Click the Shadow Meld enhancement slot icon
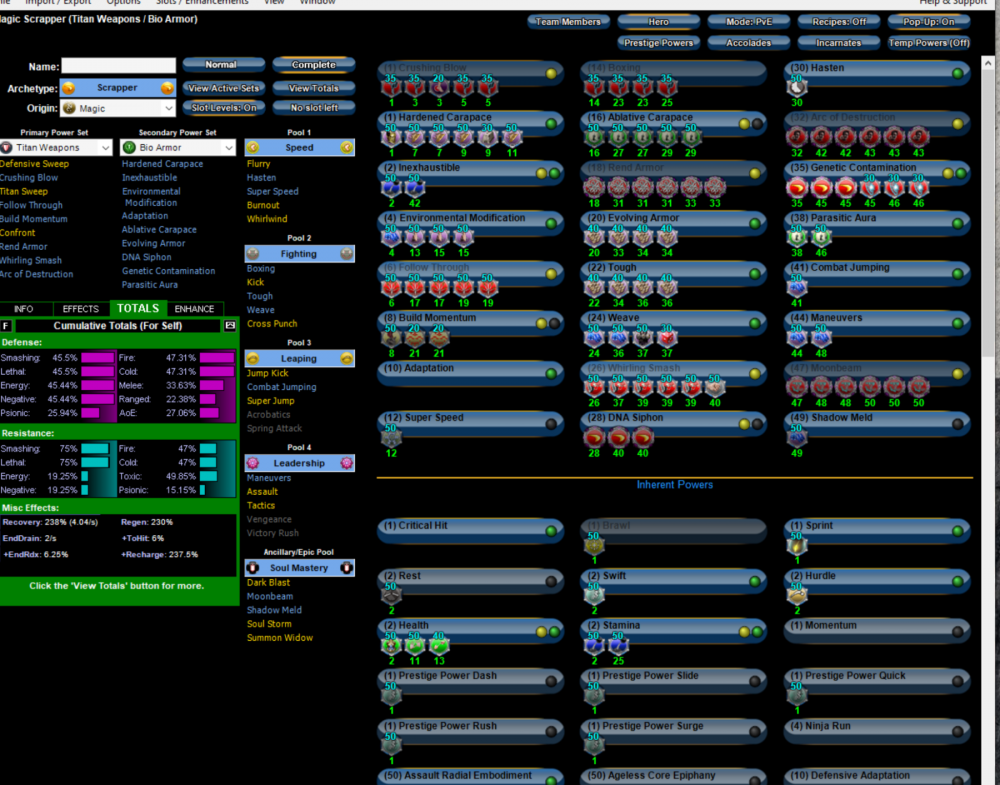This screenshot has width=1000, height=785. (797, 439)
